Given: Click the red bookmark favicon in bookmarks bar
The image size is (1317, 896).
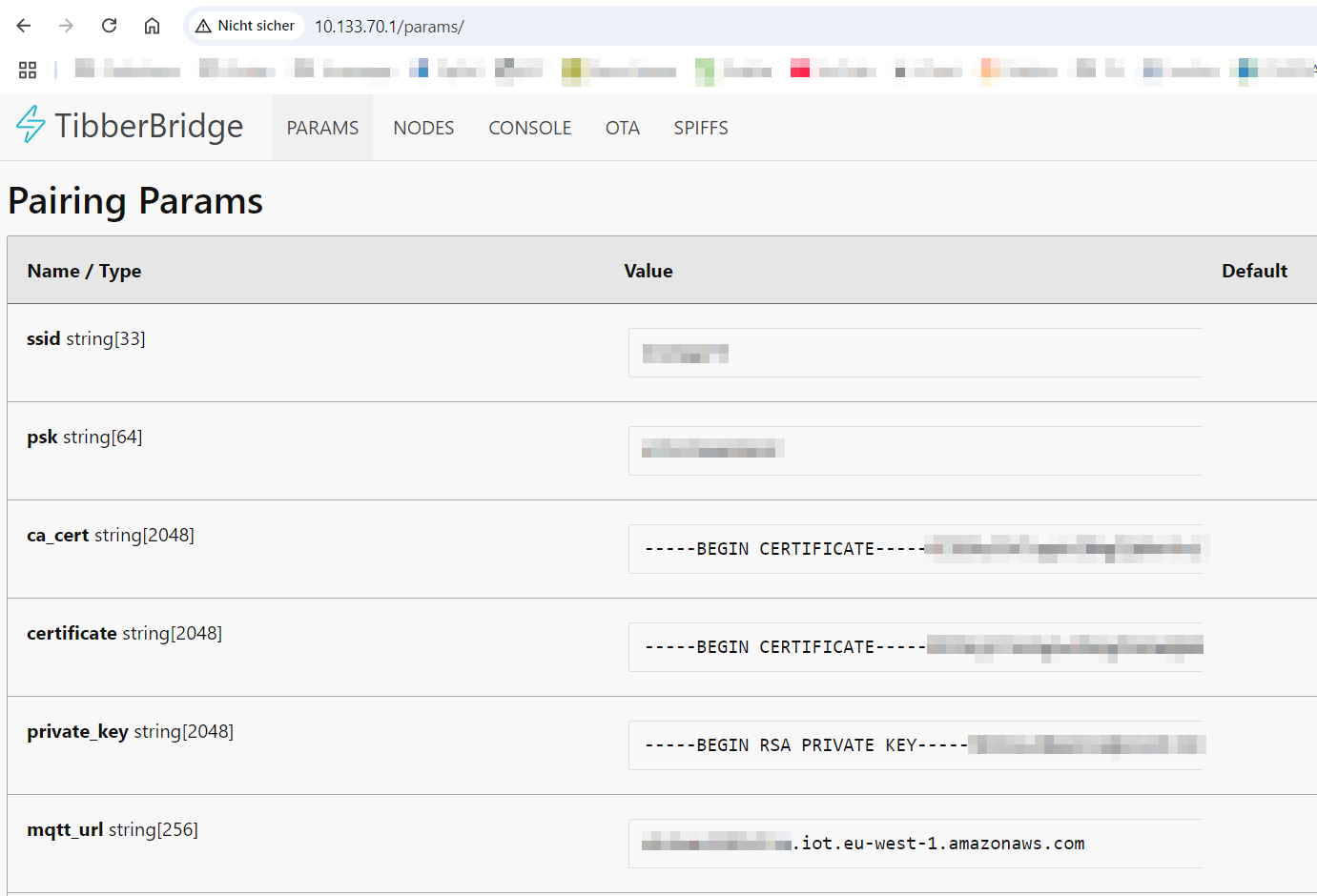Looking at the screenshot, I should click(x=800, y=69).
